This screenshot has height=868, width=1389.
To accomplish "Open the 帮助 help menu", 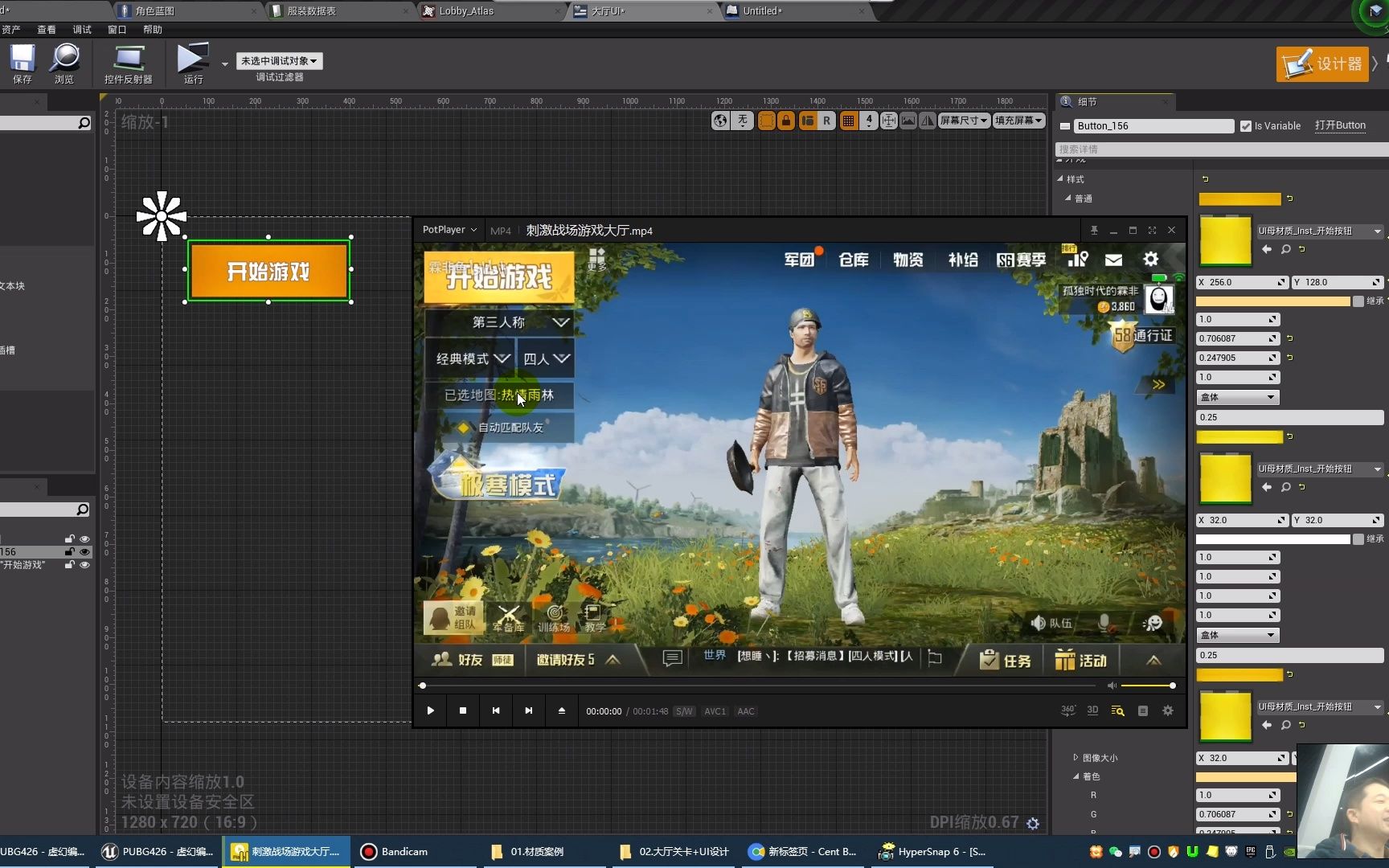I will (153, 30).
